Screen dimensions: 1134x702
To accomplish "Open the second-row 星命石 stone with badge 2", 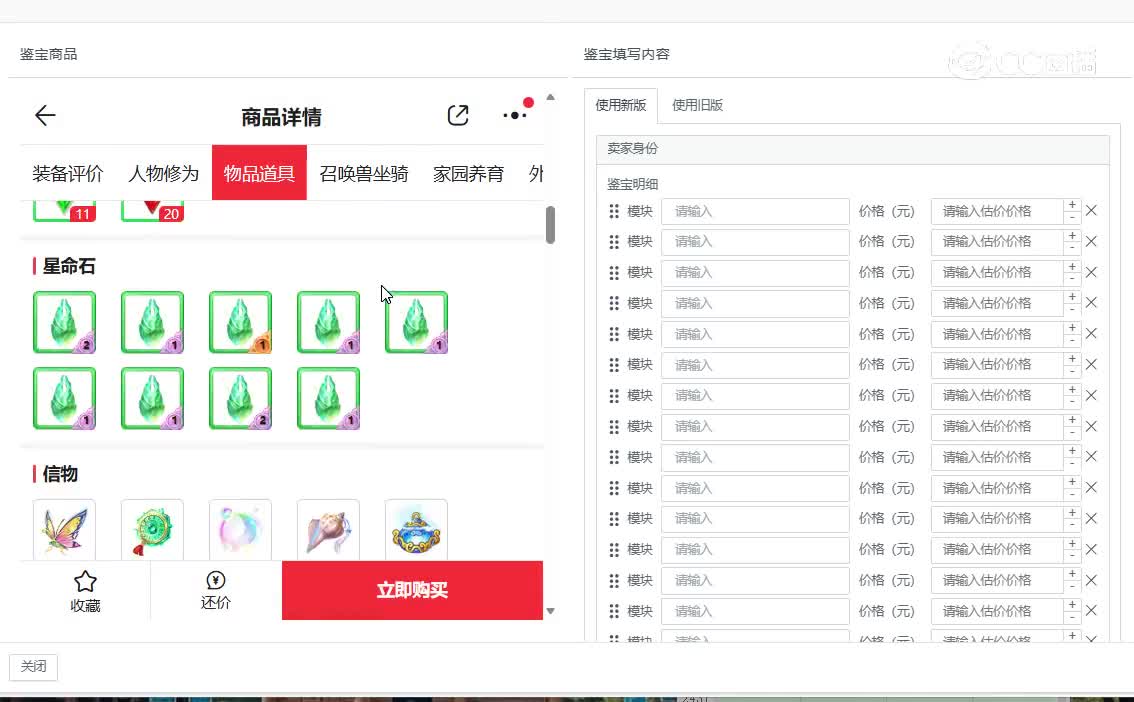I will pos(240,398).
